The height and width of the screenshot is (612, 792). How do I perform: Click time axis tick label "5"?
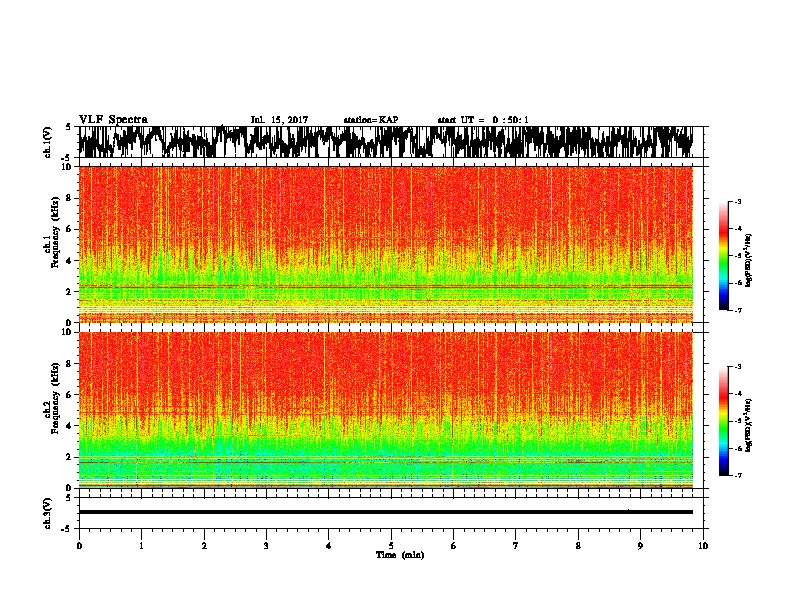pyautogui.click(x=391, y=545)
